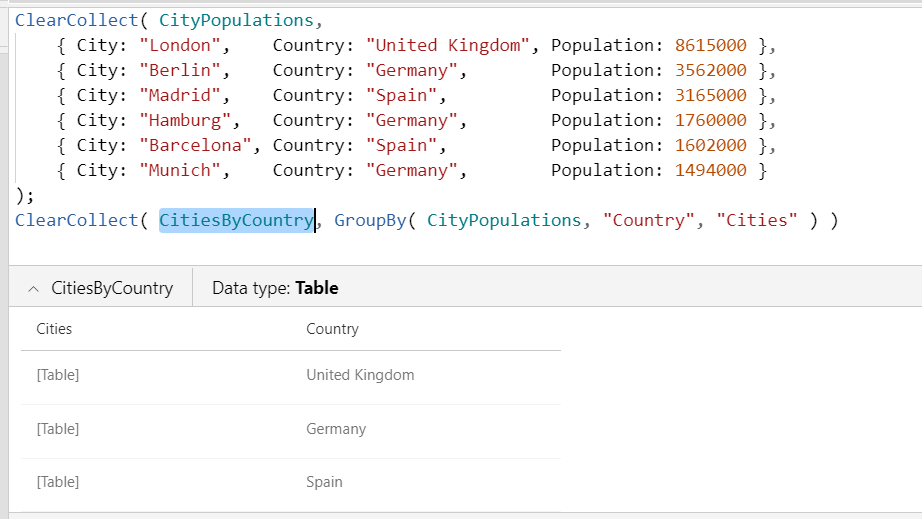
Task: Select the United Kingdom cell in results table
Action: (x=360, y=375)
